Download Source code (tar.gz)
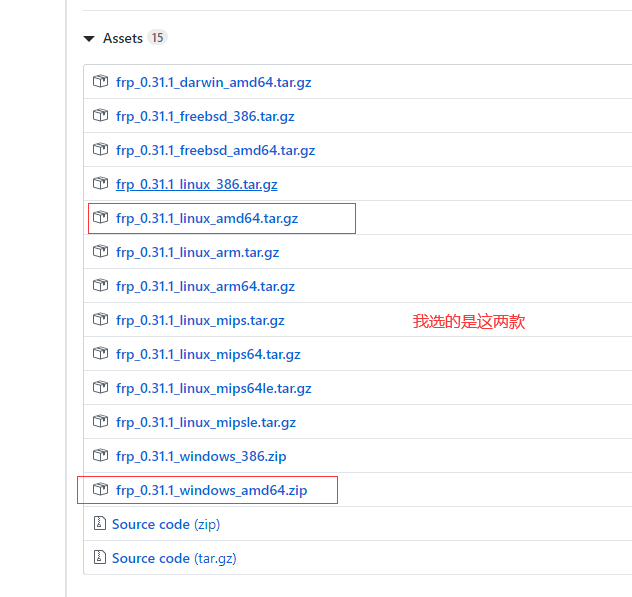The width and height of the screenshot is (632, 597). tap(174, 558)
